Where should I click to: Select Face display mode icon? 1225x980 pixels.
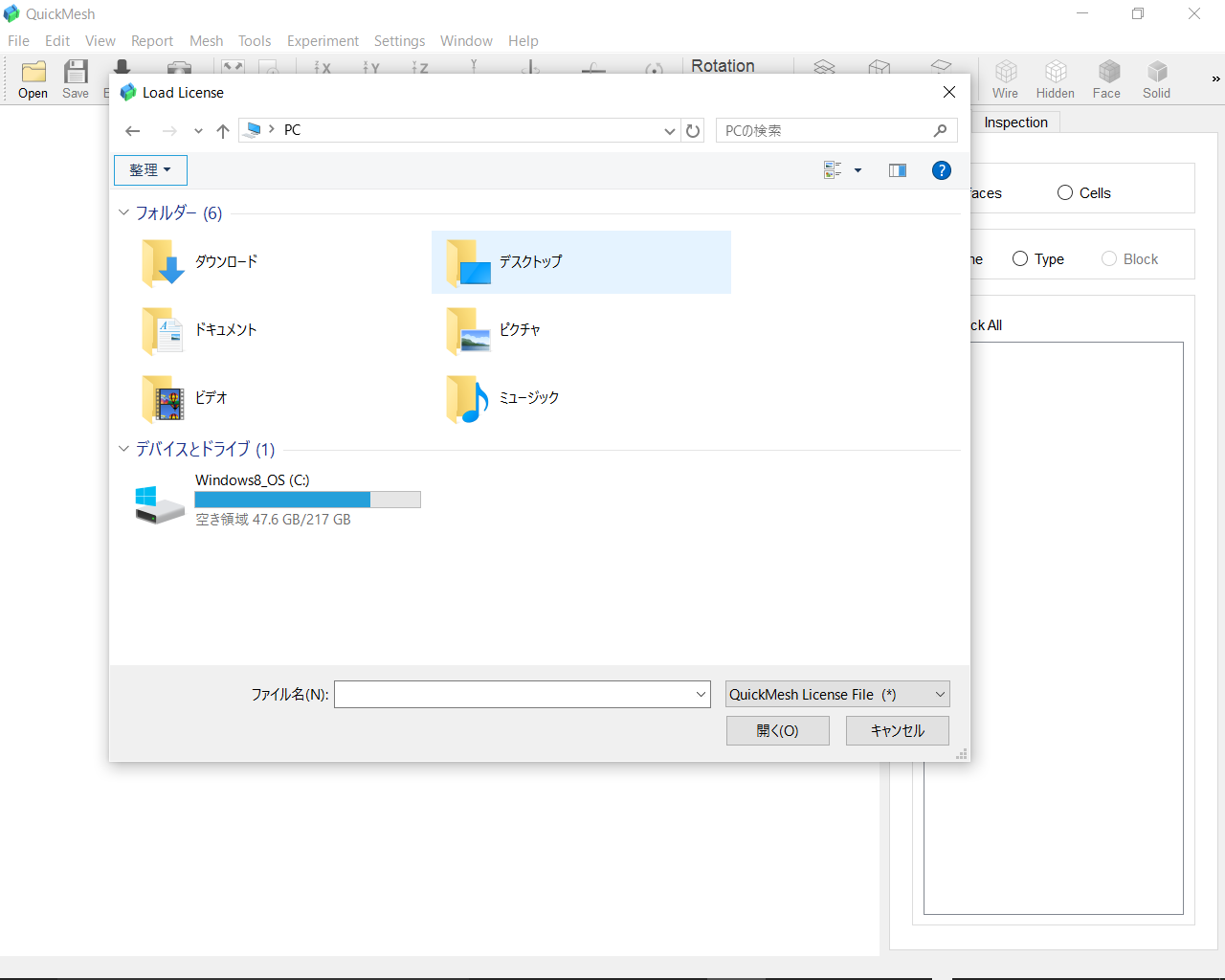[x=1106, y=79]
